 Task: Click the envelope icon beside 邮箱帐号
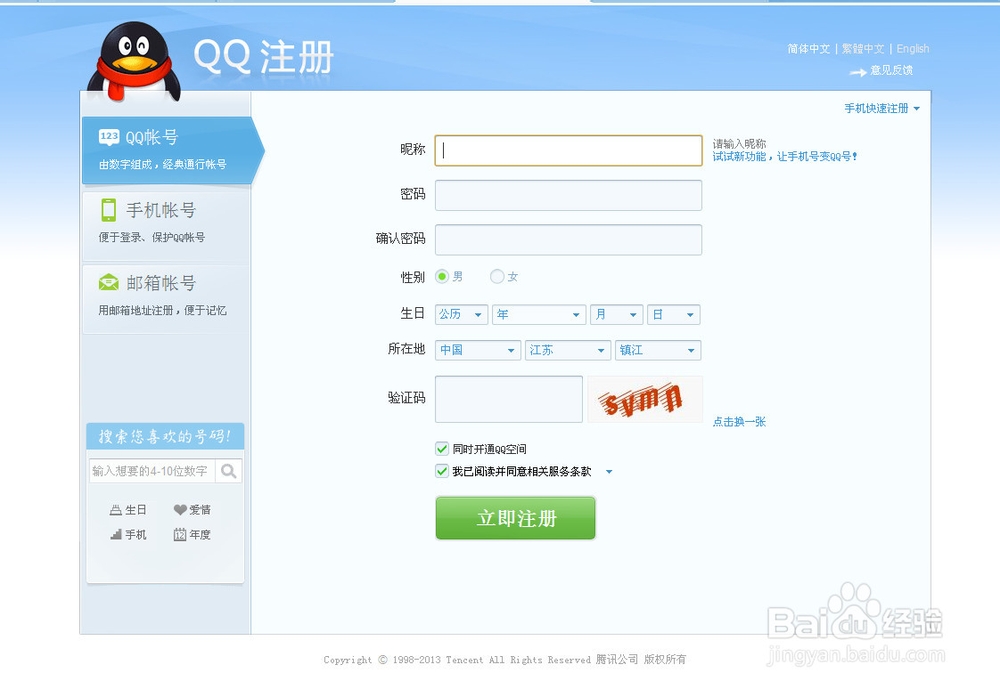pyautogui.click(x=109, y=282)
